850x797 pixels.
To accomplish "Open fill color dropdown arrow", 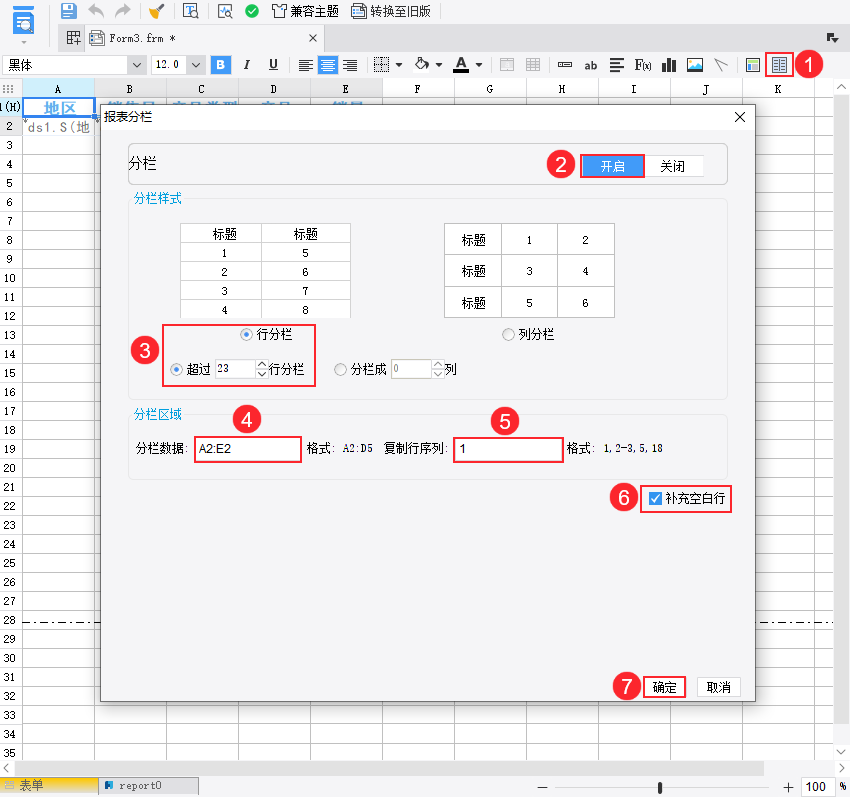I will (x=439, y=65).
